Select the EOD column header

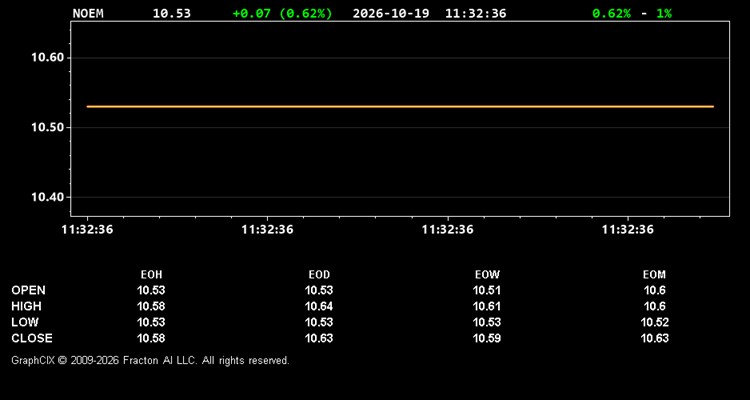[319, 275]
